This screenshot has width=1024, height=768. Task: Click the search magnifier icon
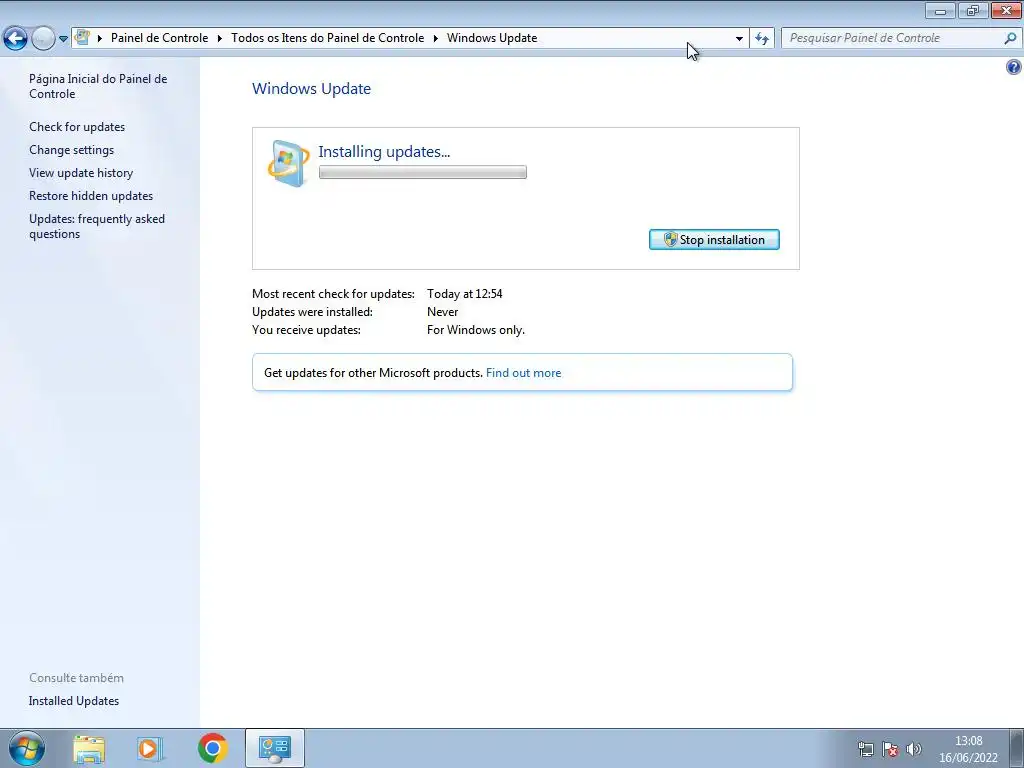[1010, 39]
